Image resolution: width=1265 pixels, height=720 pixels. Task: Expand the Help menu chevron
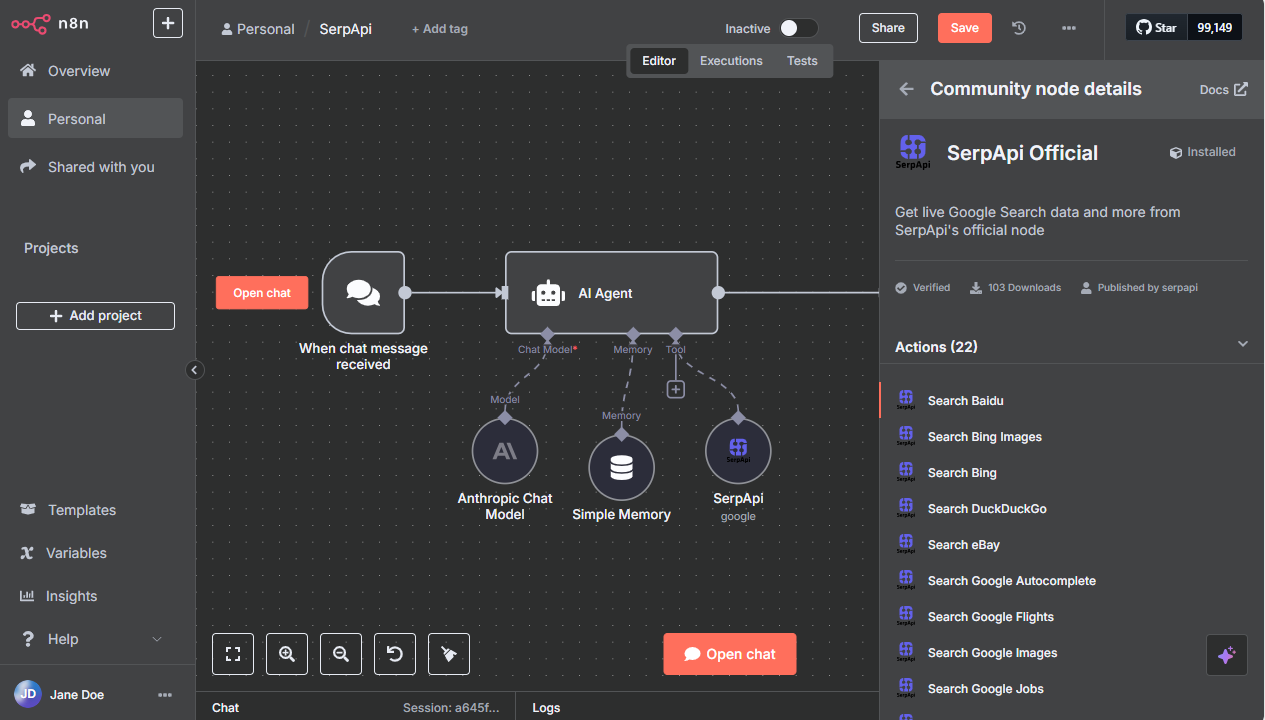click(157, 639)
